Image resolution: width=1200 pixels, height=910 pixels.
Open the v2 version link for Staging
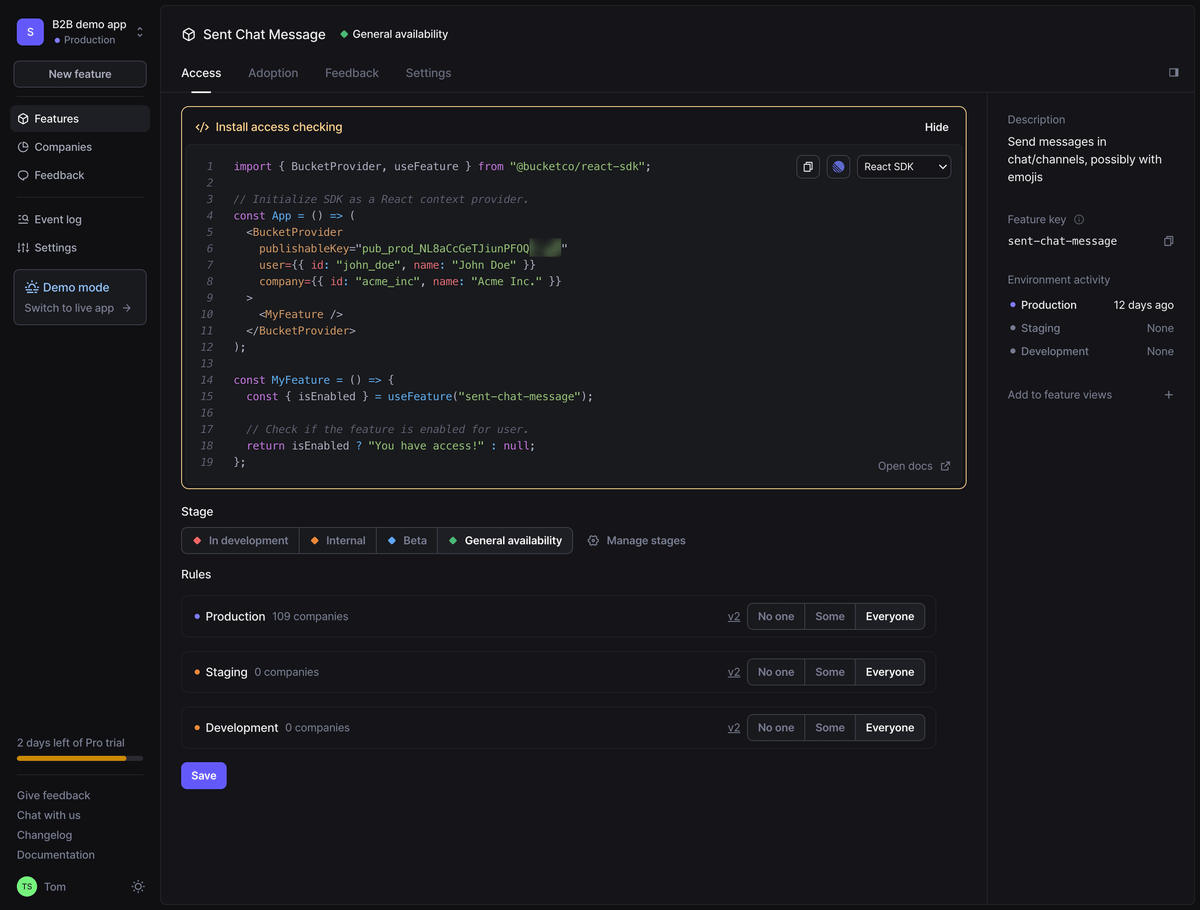tap(734, 672)
